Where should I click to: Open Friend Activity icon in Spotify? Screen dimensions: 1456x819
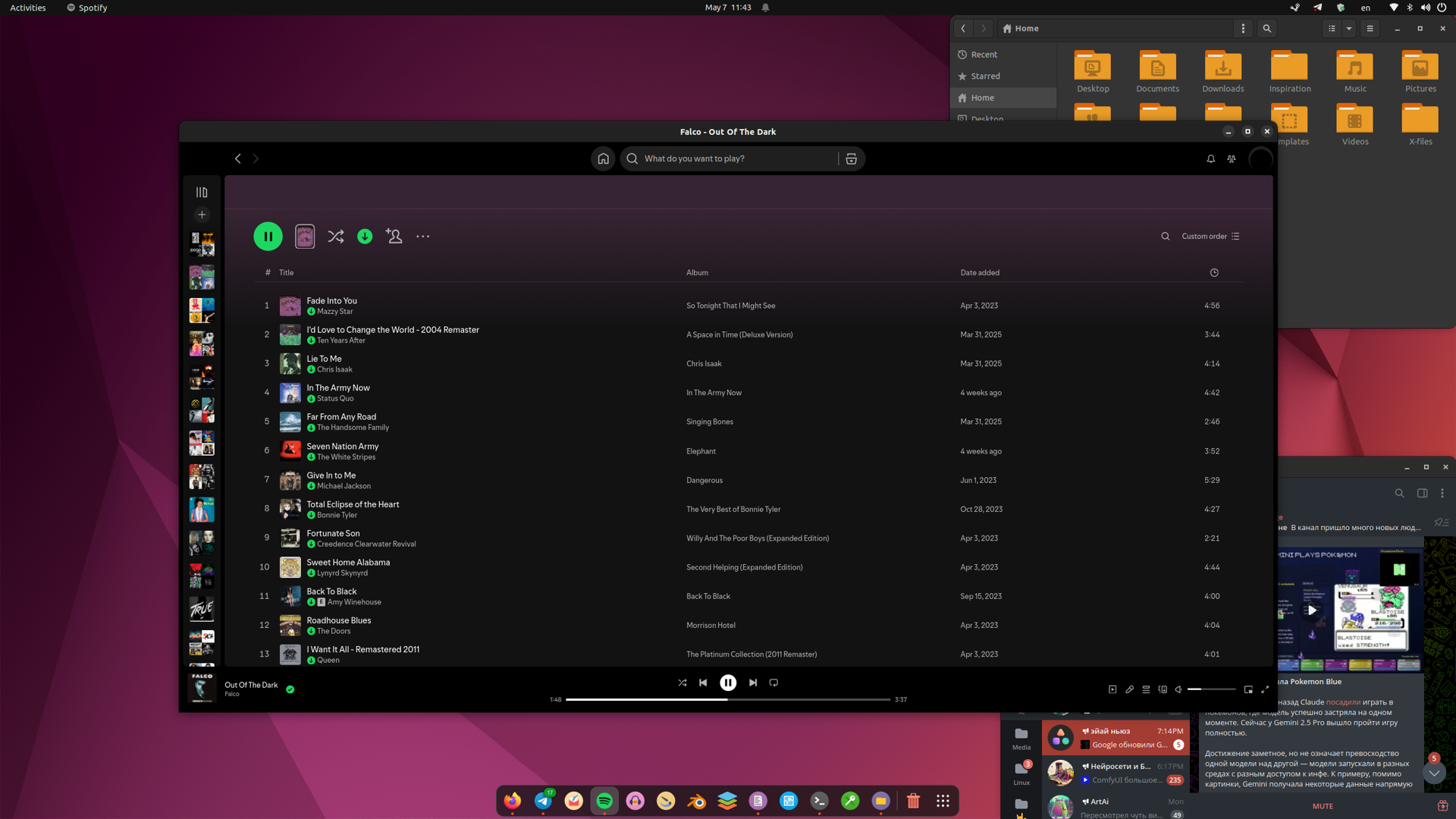pos(1232,158)
